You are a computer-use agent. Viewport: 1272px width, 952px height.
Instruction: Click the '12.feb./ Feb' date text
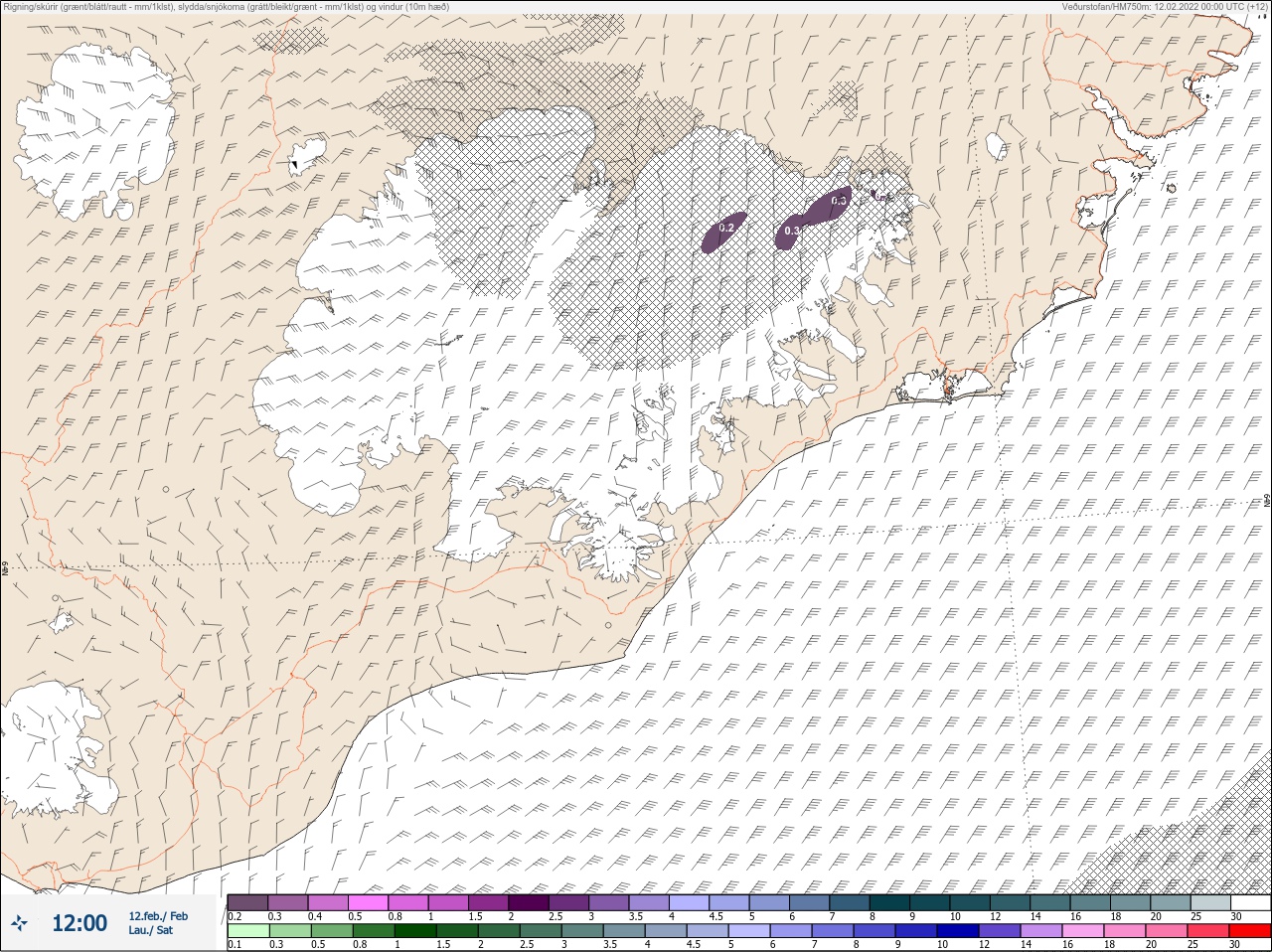tap(158, 916)
